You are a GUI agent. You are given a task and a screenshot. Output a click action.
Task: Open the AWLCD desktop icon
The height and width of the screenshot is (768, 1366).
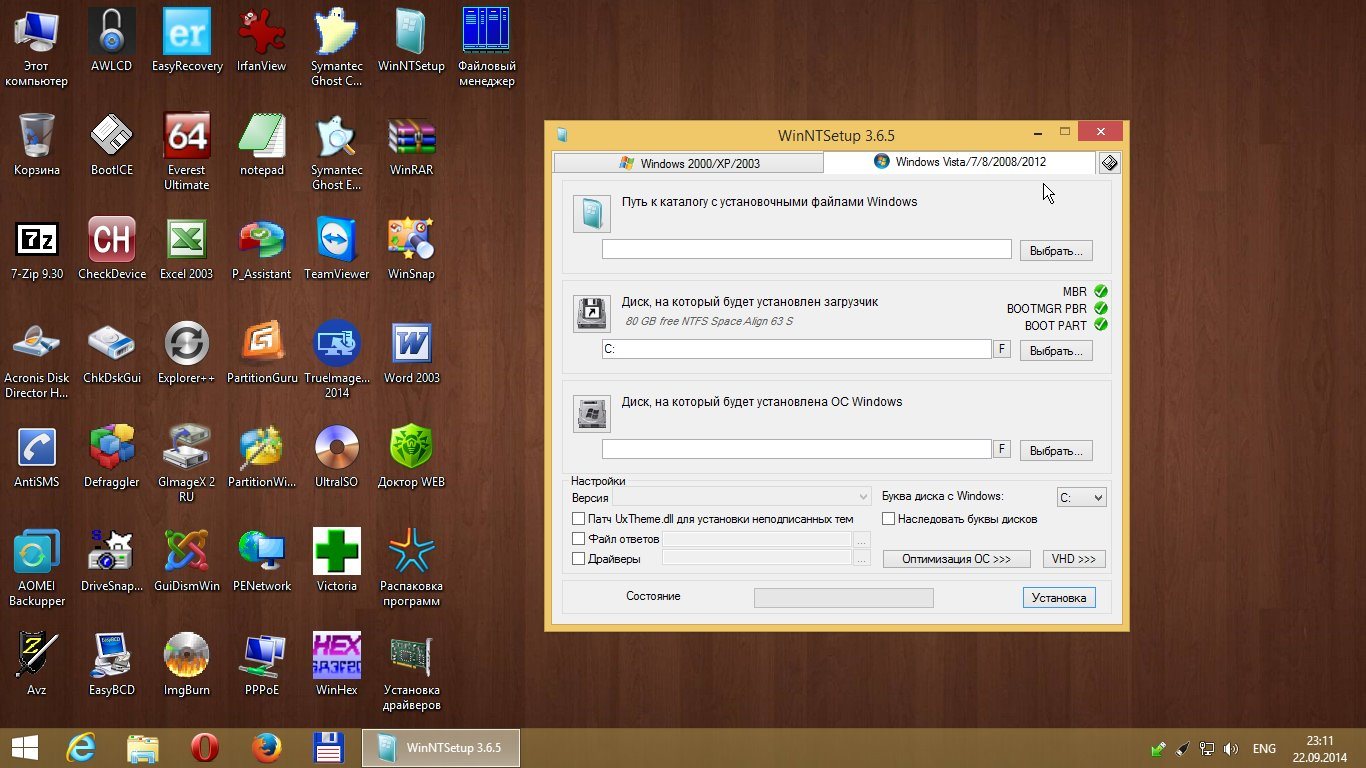112,41
